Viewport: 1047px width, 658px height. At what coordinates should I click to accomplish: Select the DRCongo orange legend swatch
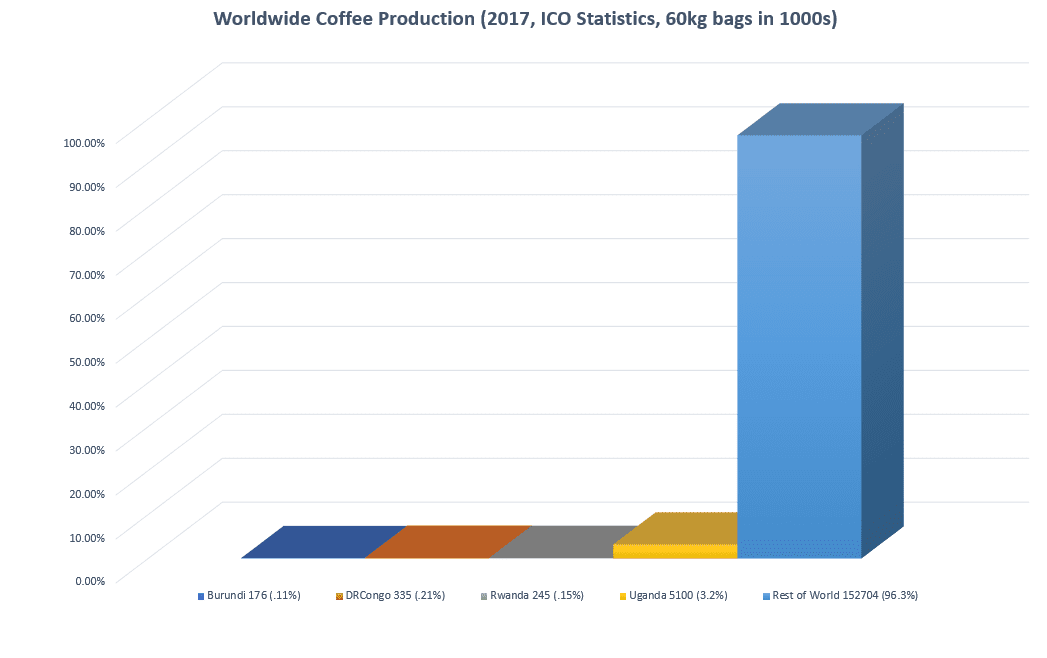[339, 596]
